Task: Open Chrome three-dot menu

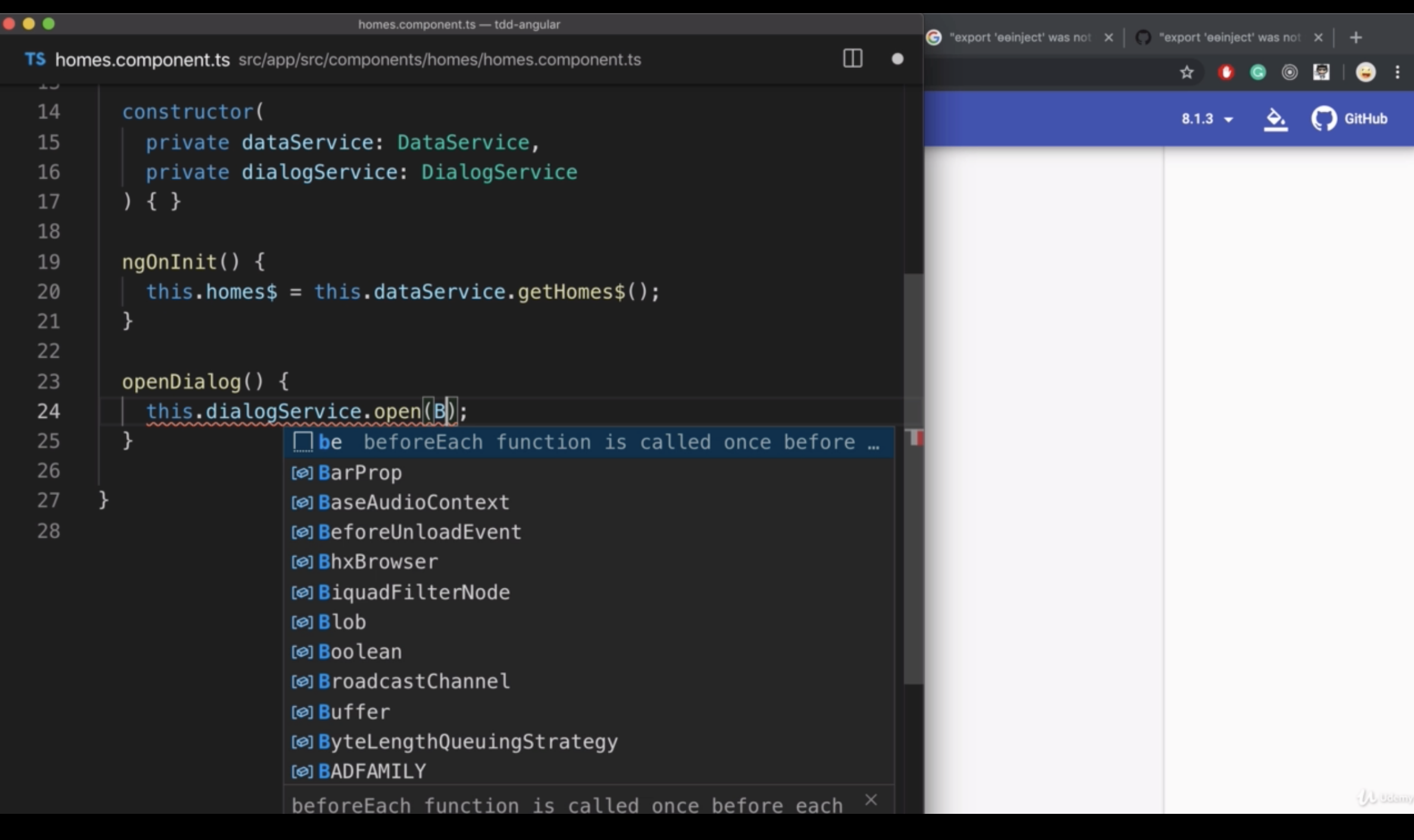Action: [1397, 73]
